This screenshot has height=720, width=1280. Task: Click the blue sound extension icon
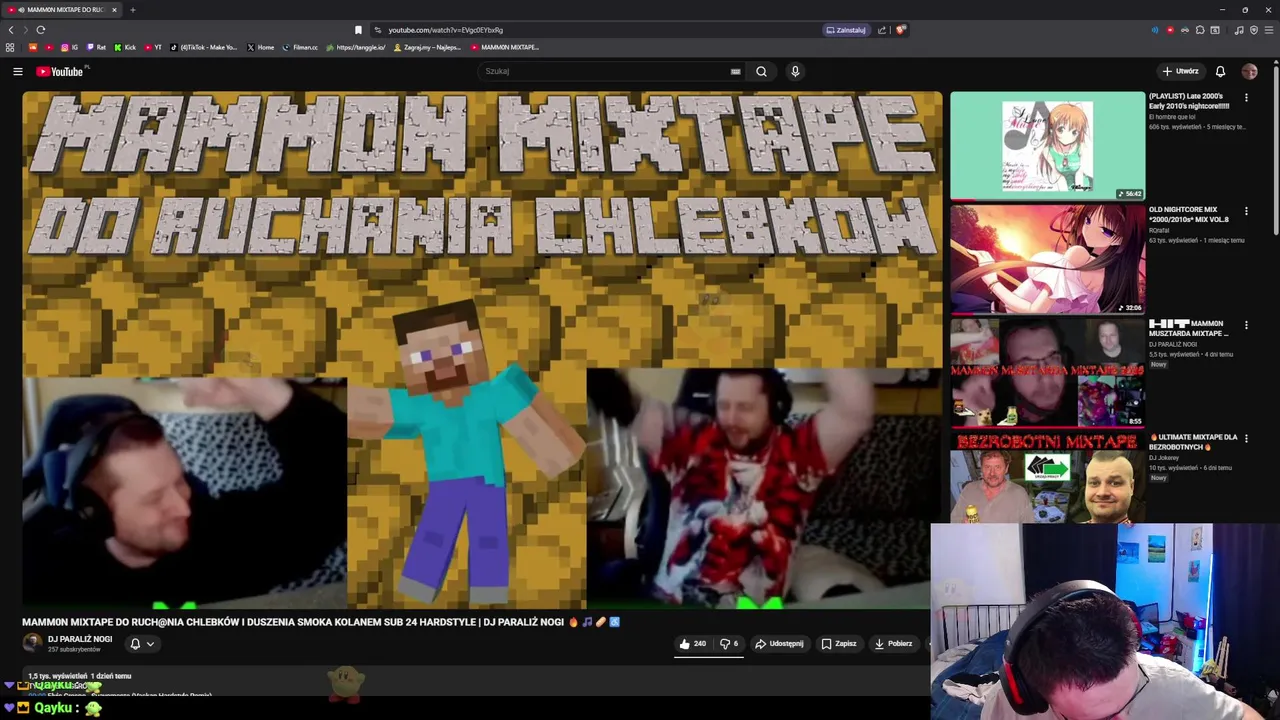coord(1155,30)
